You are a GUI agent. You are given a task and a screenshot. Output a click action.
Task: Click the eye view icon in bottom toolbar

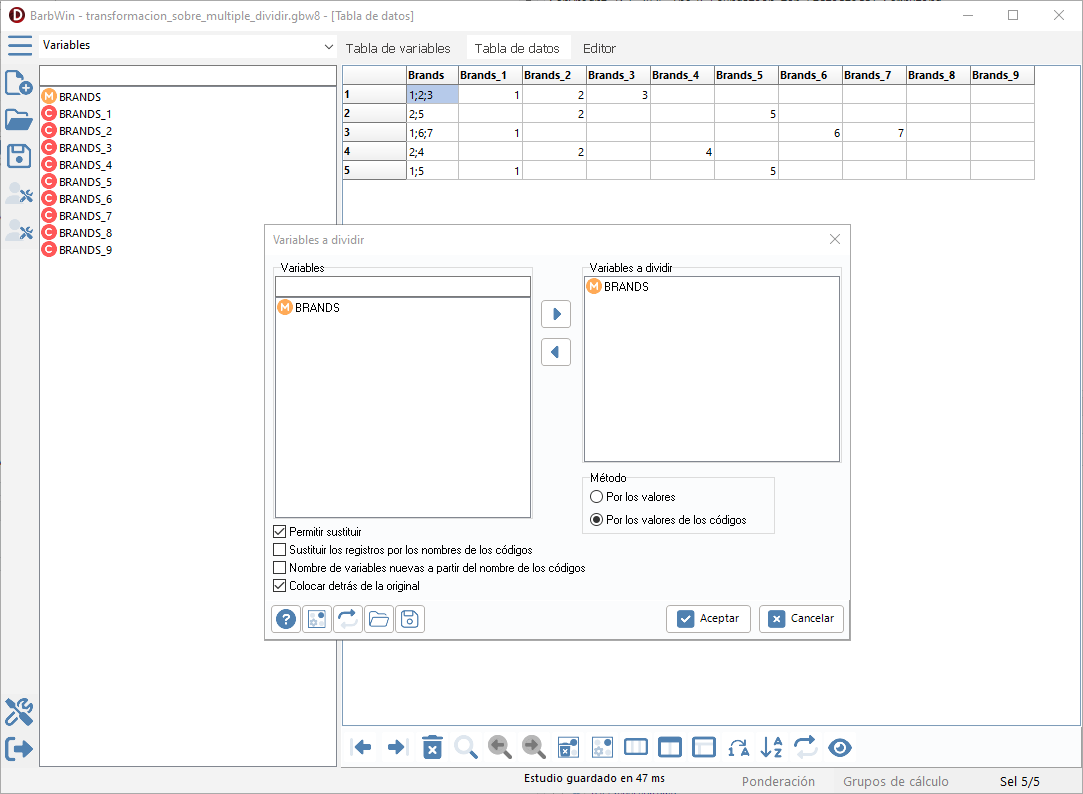840,747
